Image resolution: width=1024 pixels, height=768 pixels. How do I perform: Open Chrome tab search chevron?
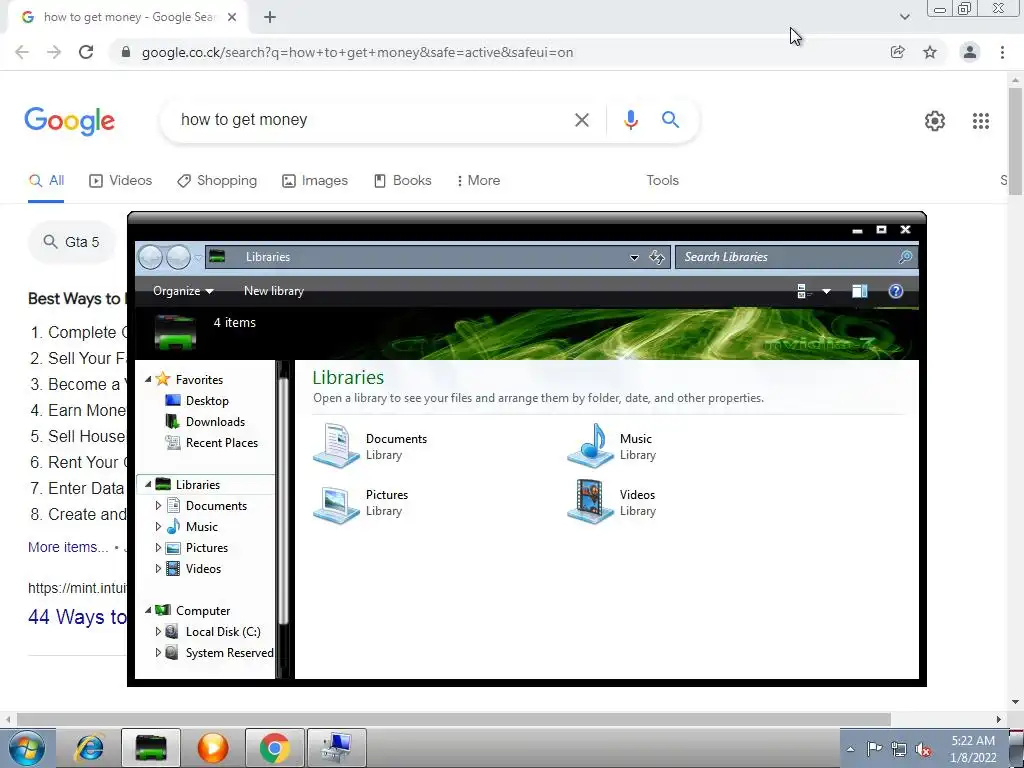click(904, 17)
